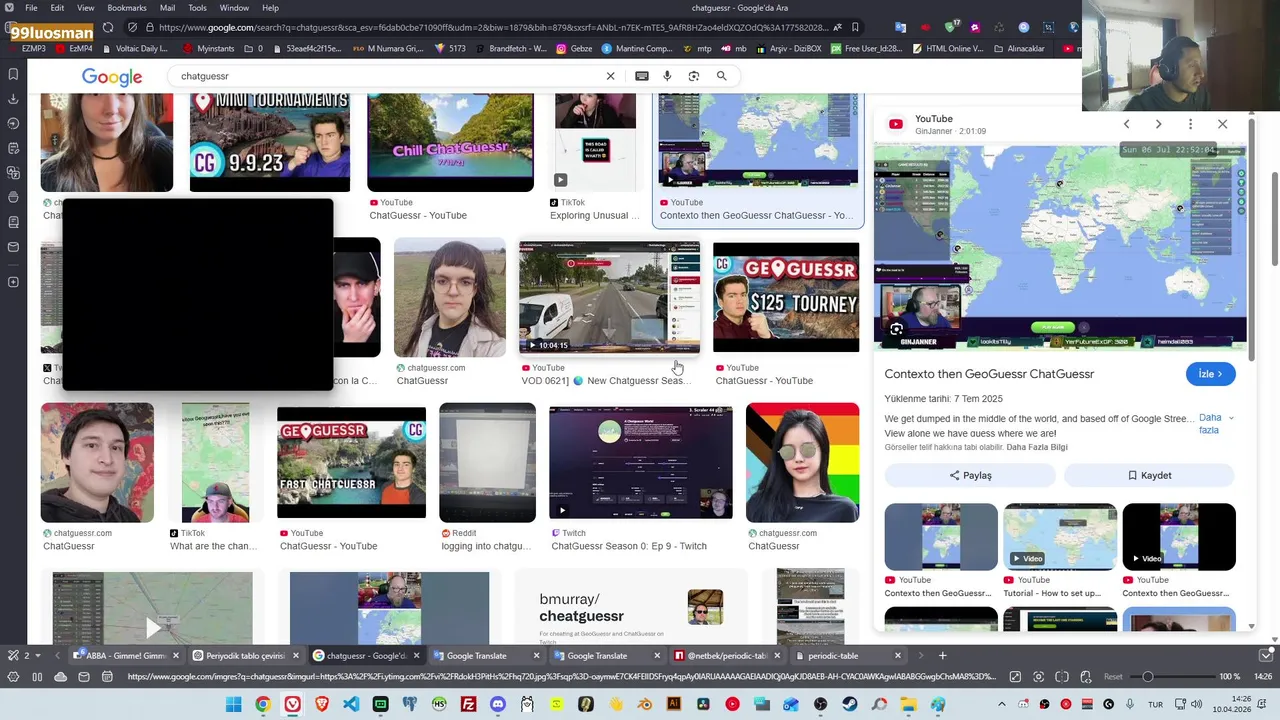Open the Gebze bookmark
Screen dimensions: 1280x720
point(574,48)
